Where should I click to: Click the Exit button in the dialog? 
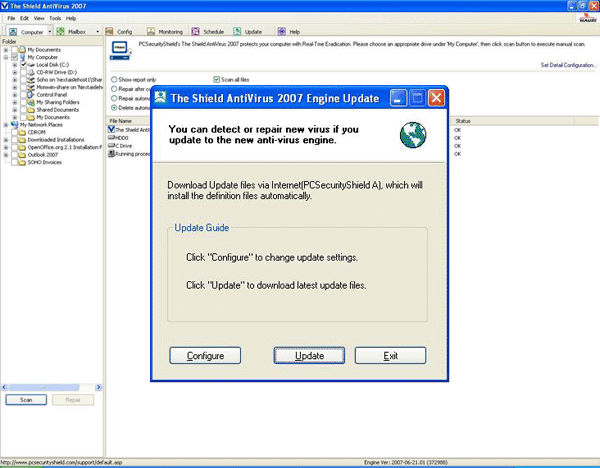coord(390,355)
